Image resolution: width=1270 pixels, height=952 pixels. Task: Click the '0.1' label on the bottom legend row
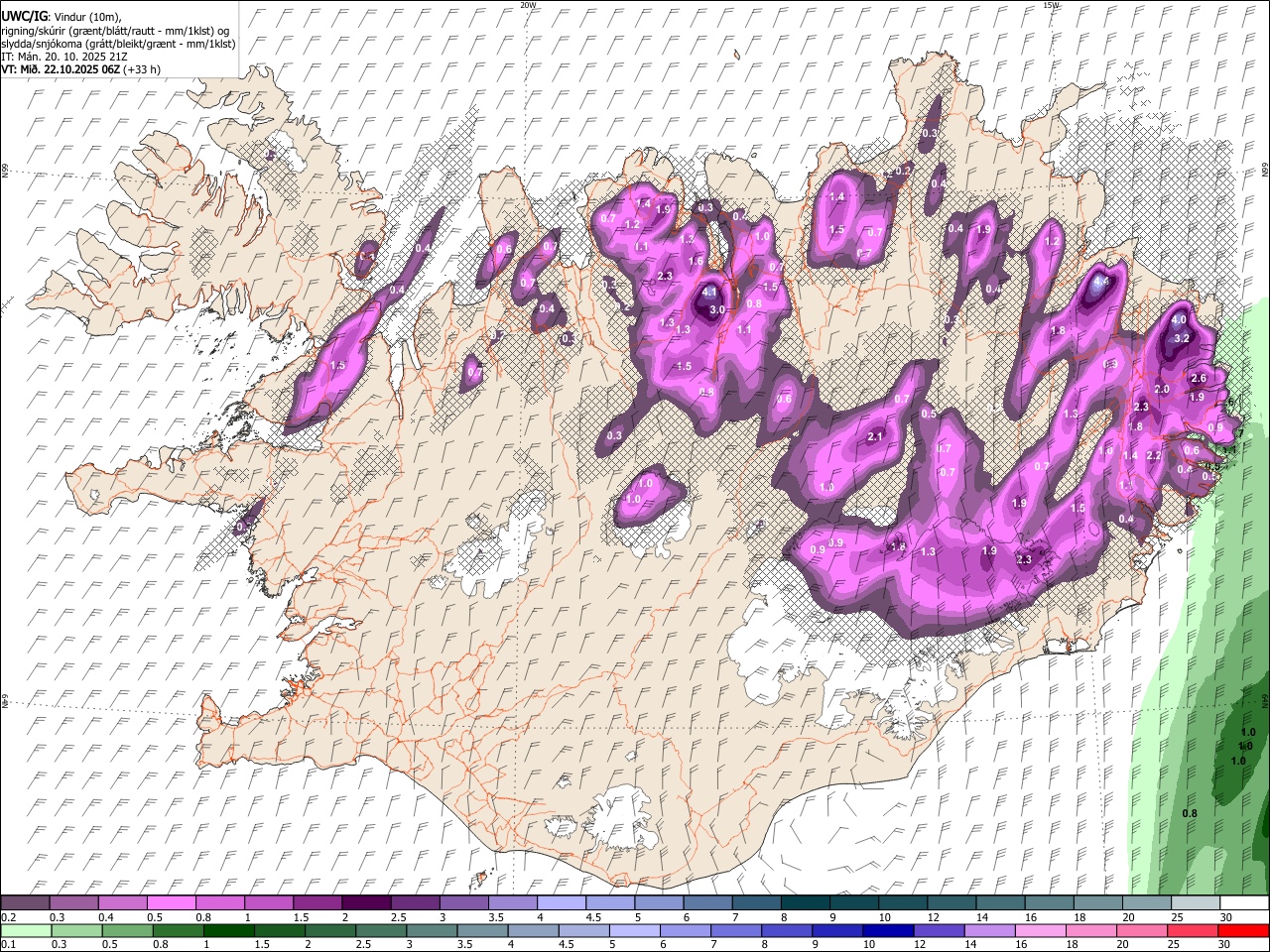8,945
